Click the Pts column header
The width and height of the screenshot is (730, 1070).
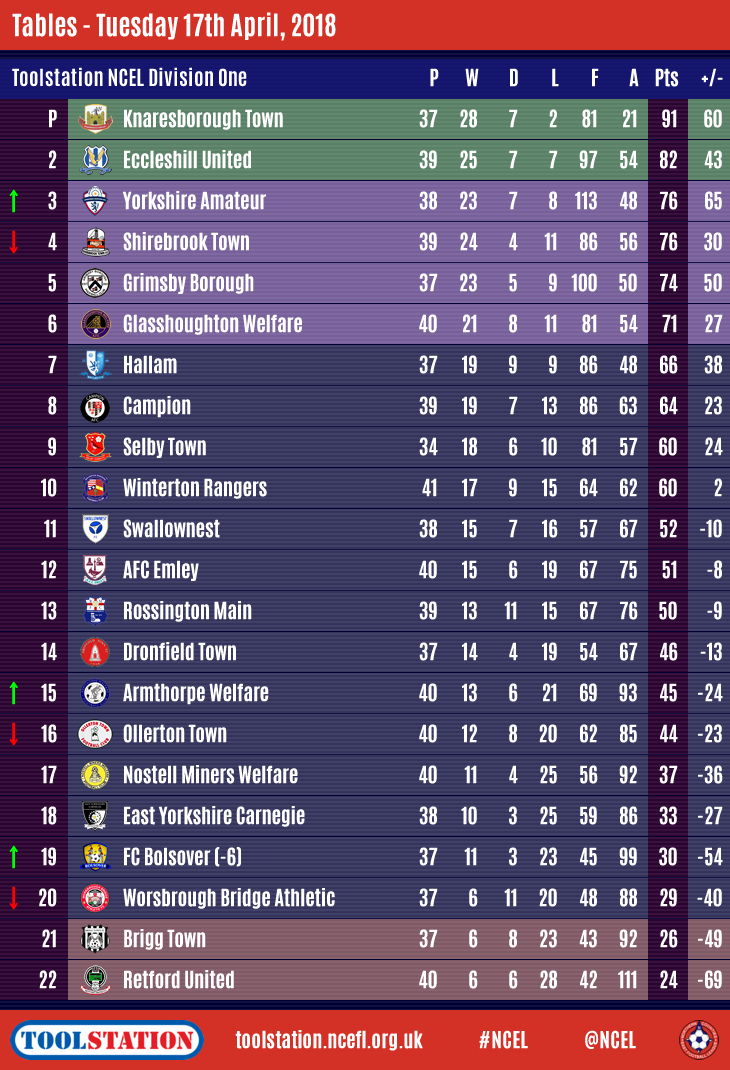(x=666, y=78)
